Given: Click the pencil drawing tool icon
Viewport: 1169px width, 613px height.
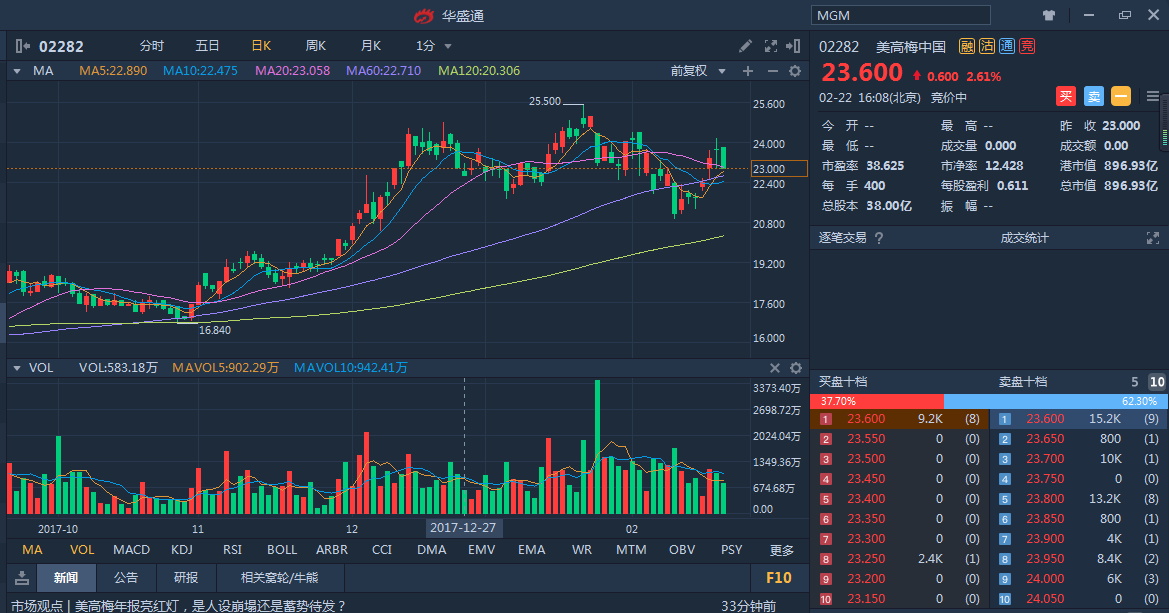Looking at the screenshot, I should pos(745,46).
